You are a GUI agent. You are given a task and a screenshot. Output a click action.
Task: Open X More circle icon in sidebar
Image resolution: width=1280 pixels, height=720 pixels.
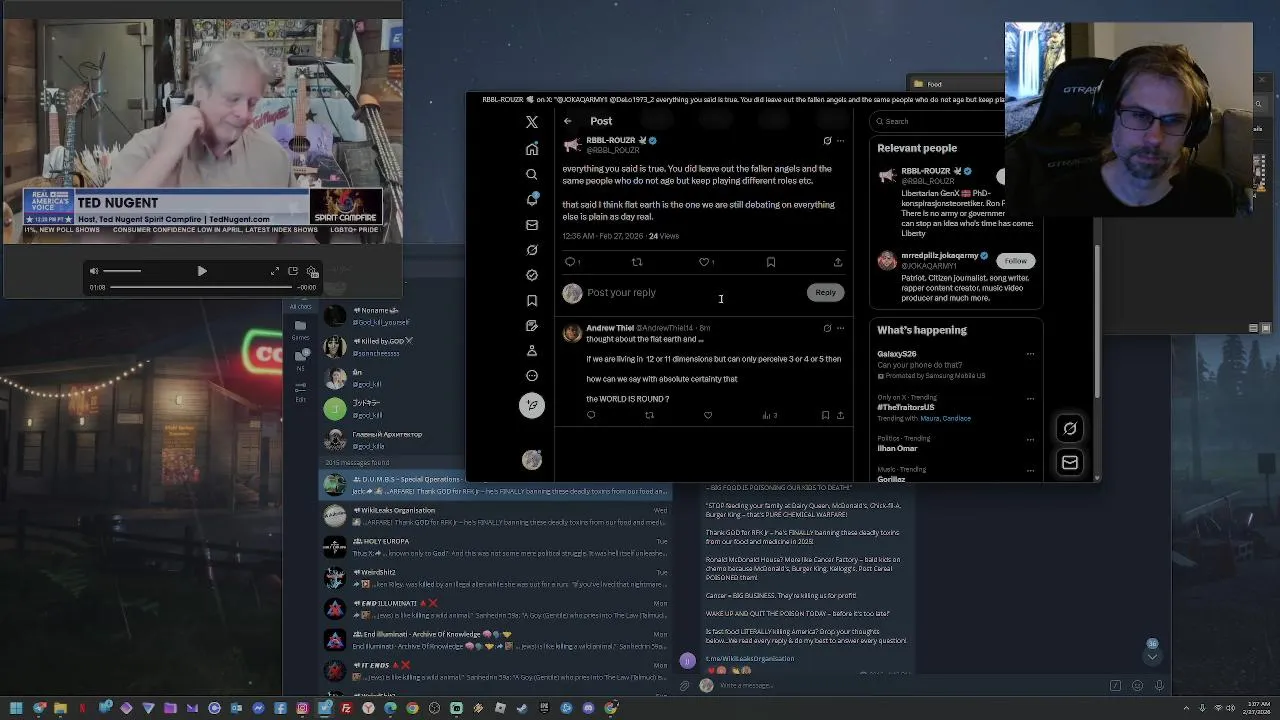[532, 376]
